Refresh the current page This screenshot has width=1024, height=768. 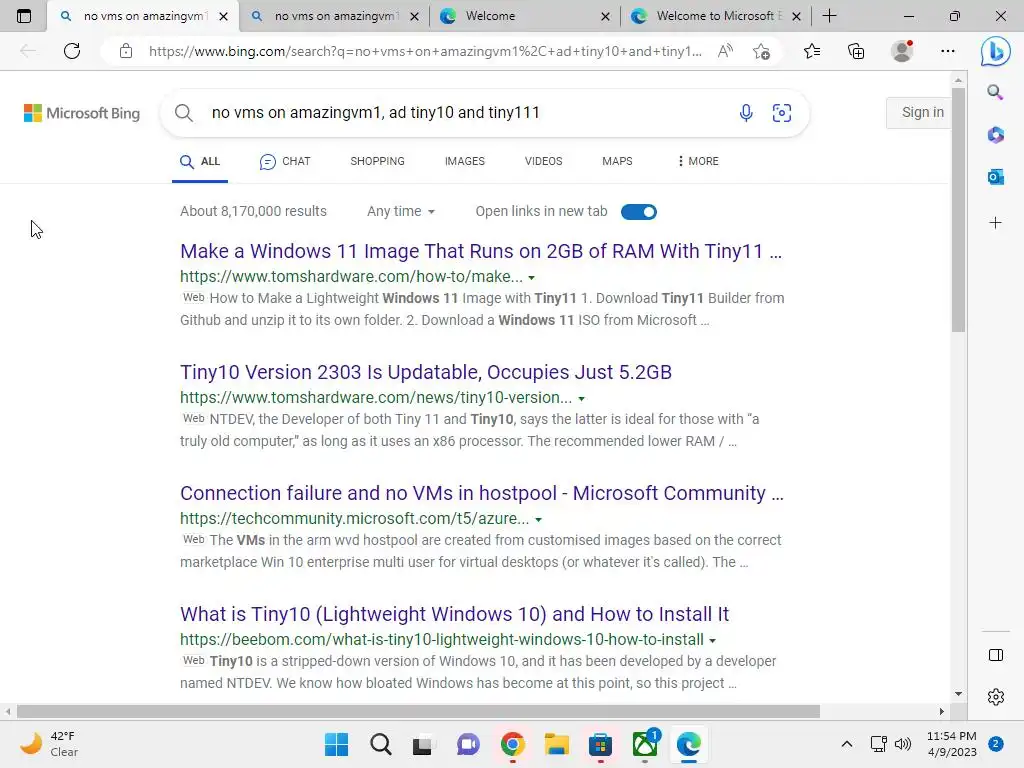[72, 51]
